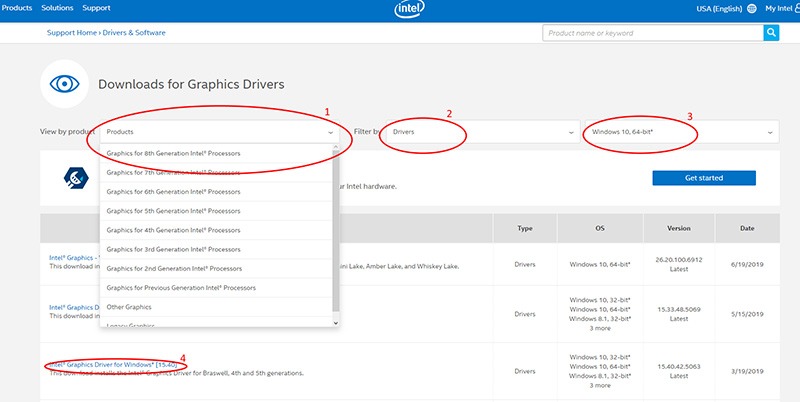Open the Products menu
The image size is (800, 402).
[x=17, y=8]
